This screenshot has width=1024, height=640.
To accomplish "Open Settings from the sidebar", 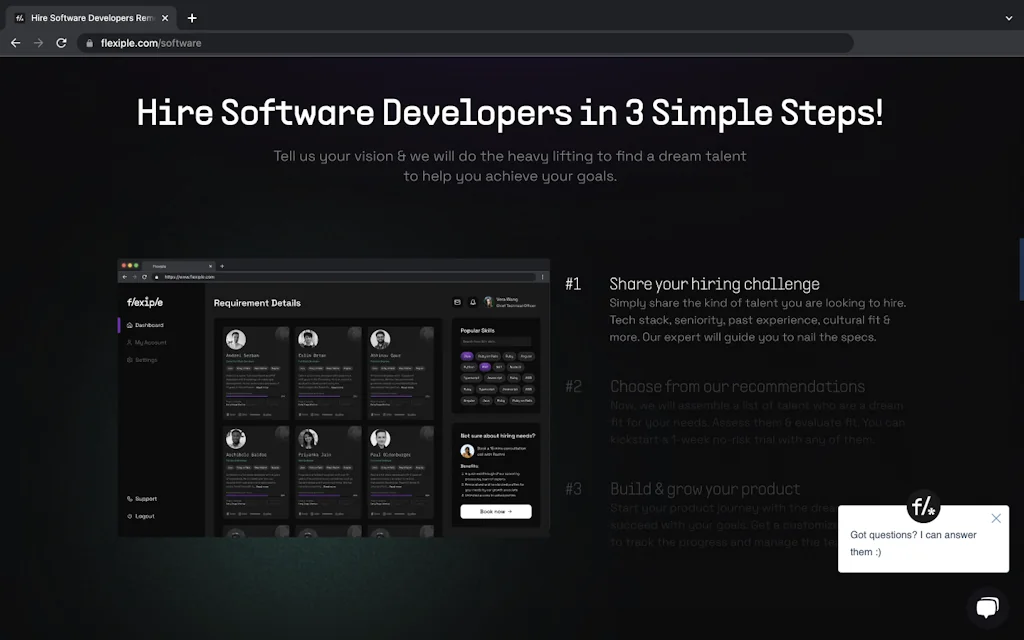I will (146, 360).
